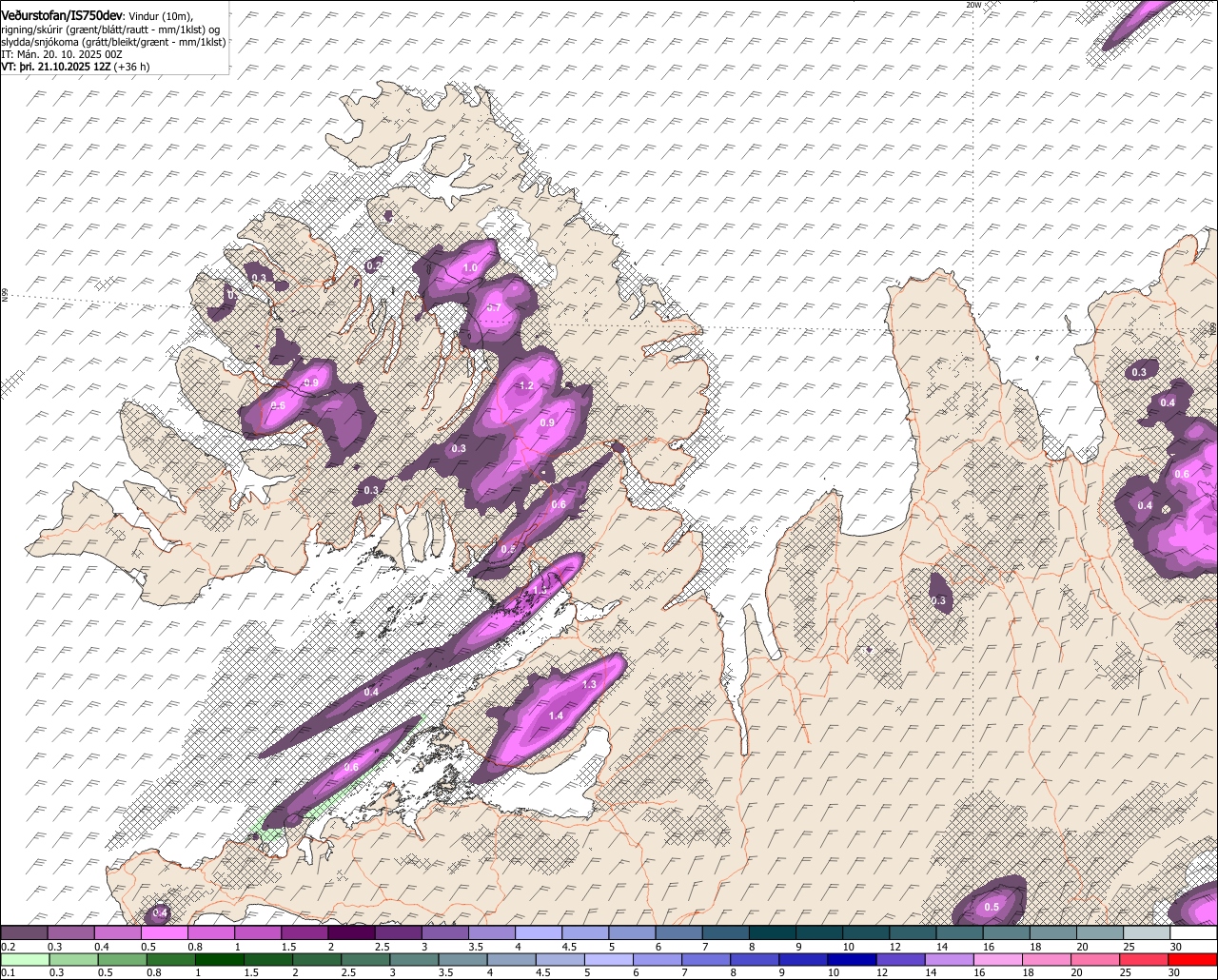The width and height of the screenshot is (1218, 980).
Task: Click the 20W longitude label
Action: point(972,5)
